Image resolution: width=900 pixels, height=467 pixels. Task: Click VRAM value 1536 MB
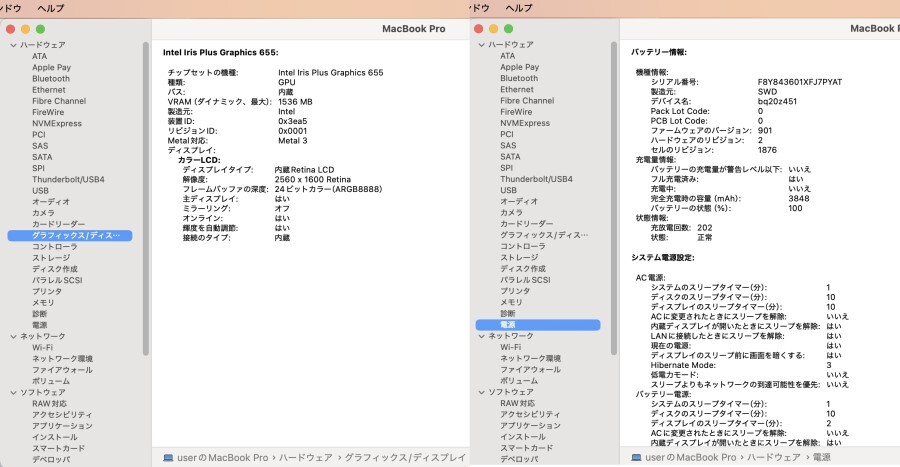296,102
